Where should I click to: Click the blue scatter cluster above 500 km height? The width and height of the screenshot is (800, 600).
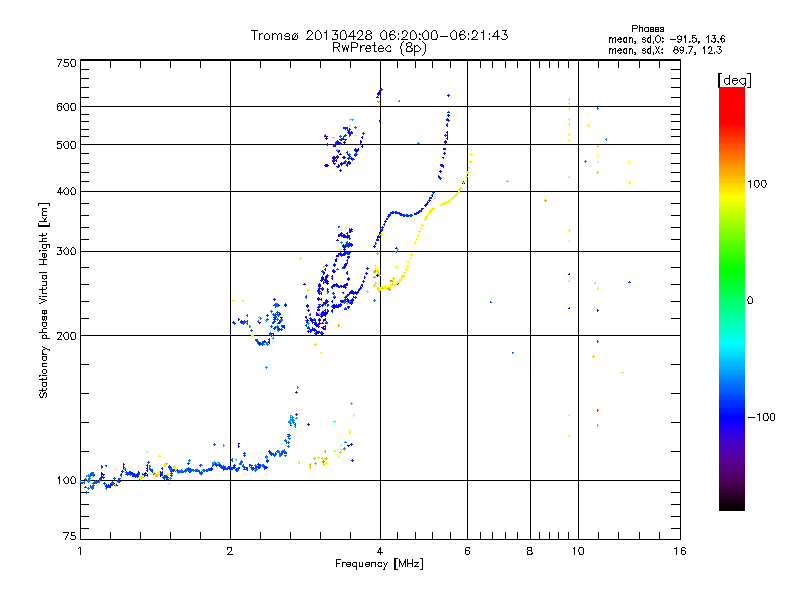(344, 145)
